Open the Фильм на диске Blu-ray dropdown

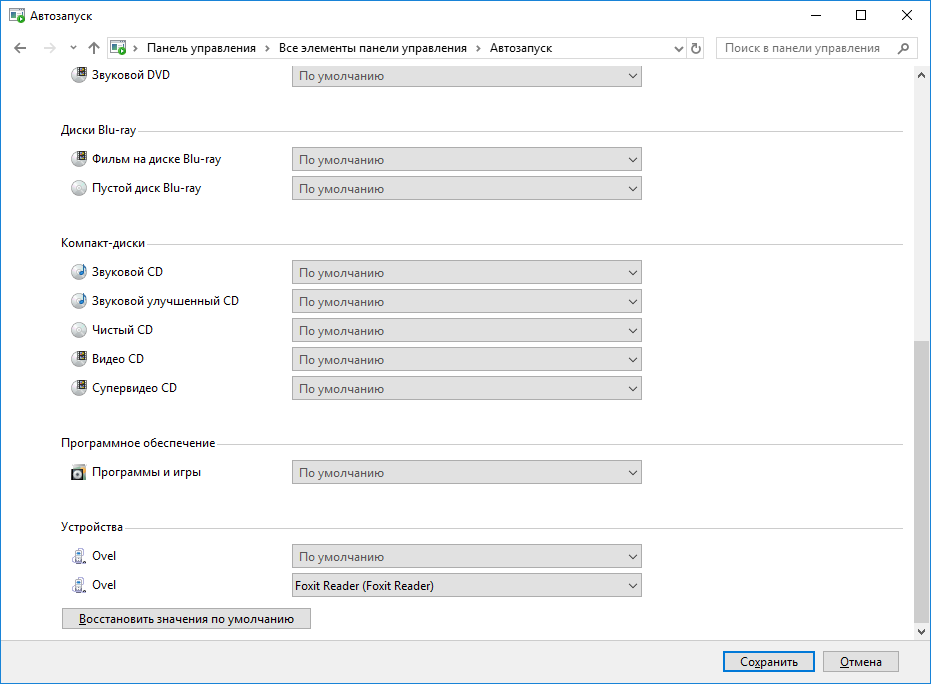(x=467, y=160)
